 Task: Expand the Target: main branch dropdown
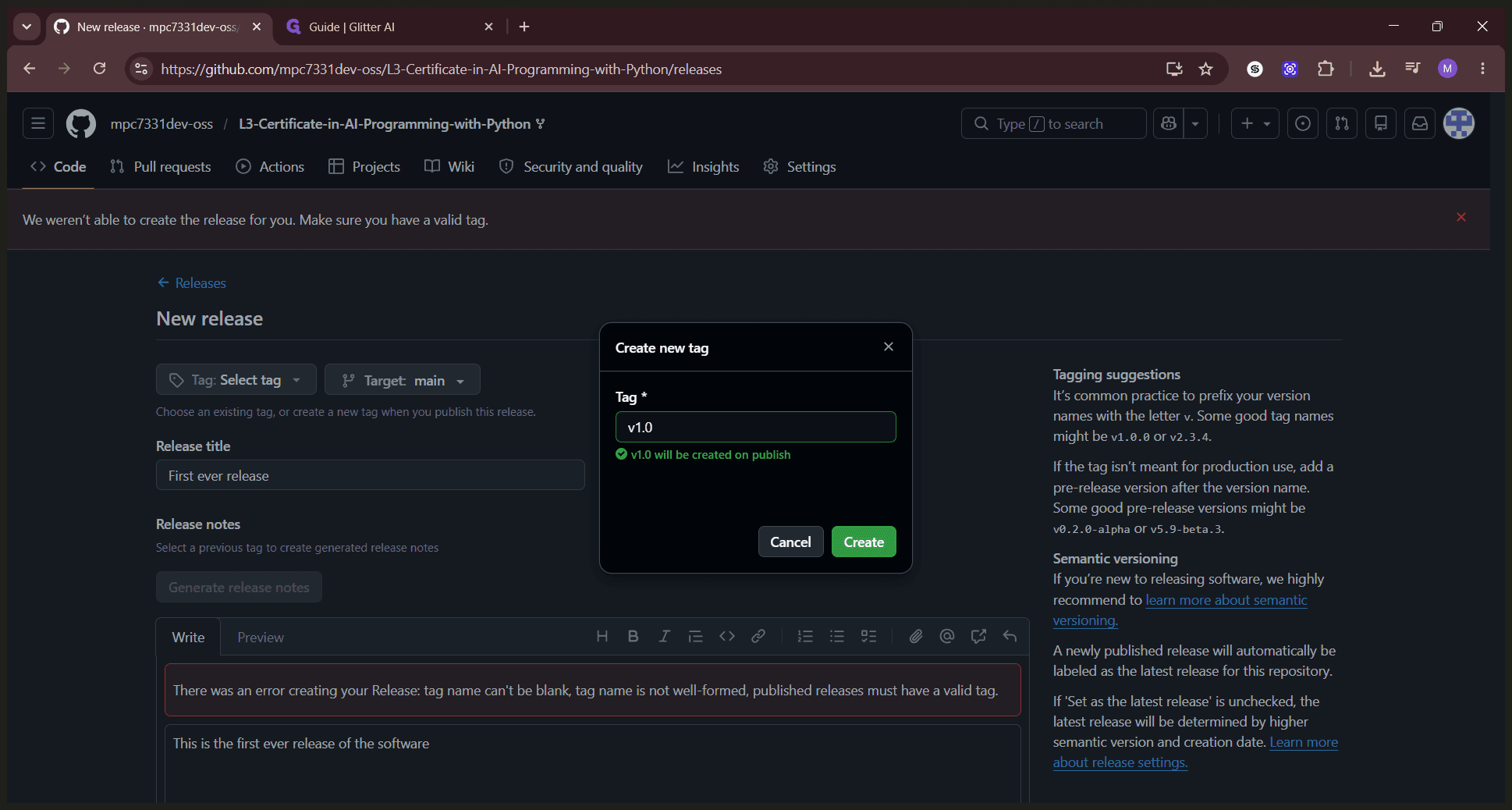[403, 380]
